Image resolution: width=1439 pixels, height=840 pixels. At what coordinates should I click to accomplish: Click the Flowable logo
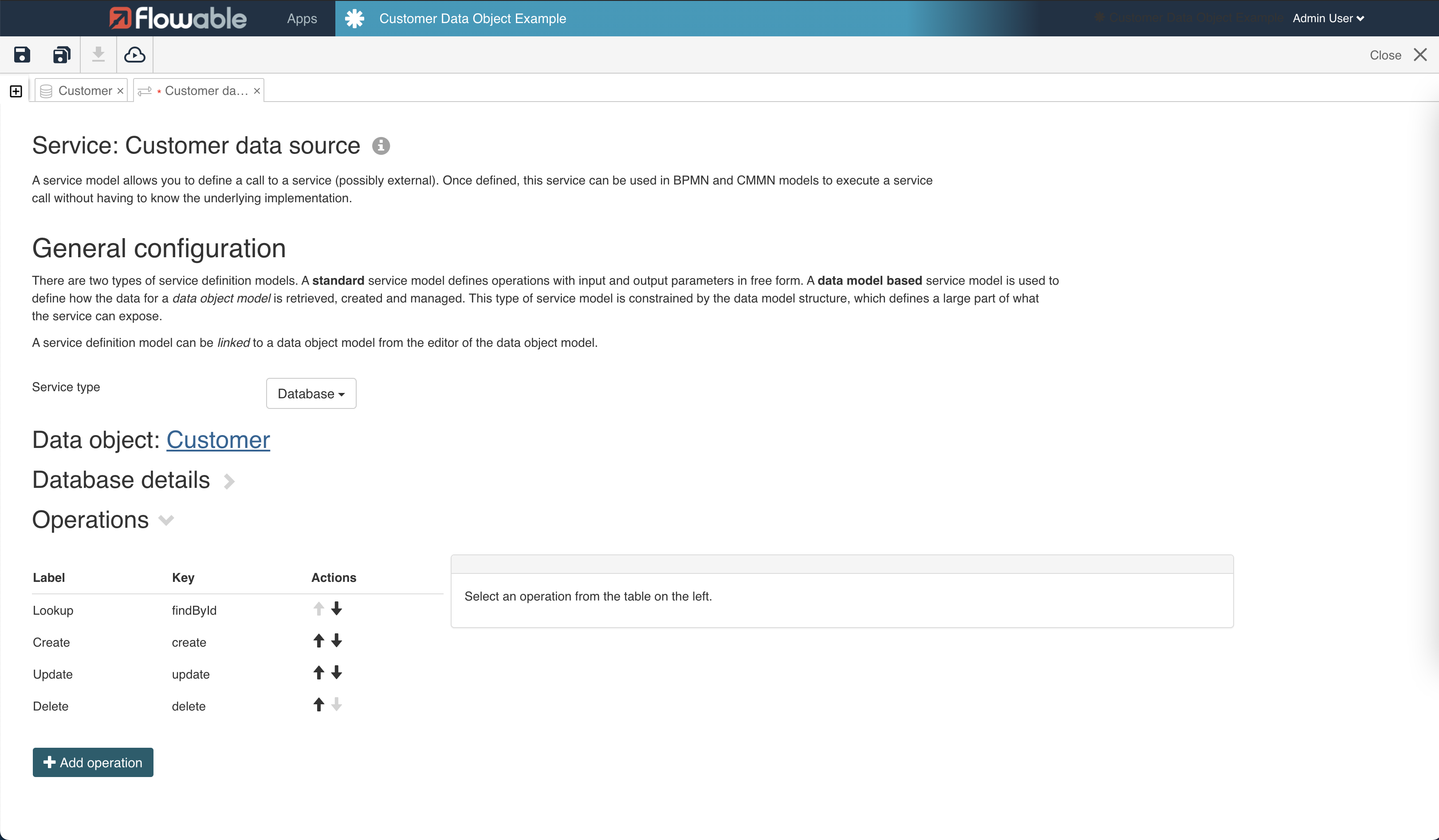(177, 18)
